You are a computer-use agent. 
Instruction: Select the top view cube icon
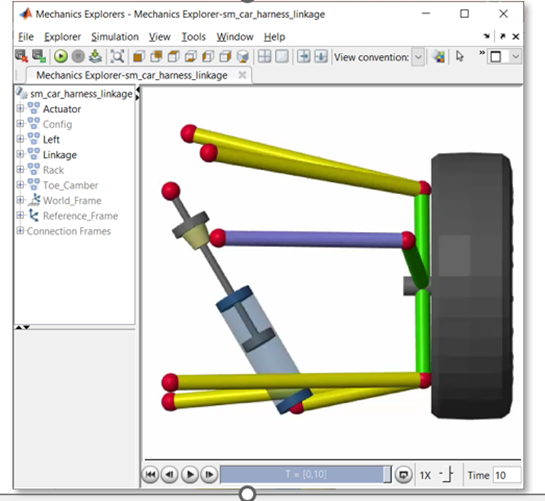(x=173, y=56)
